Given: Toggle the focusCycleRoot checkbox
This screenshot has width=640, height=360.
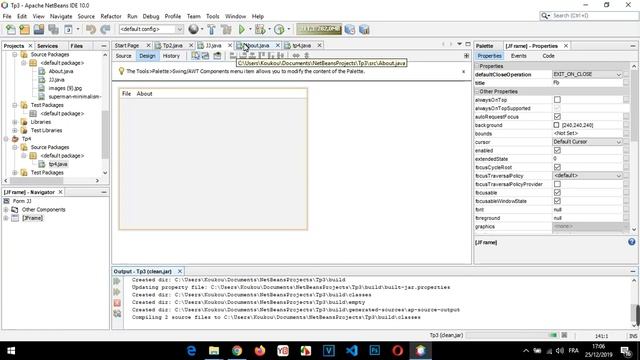Looking at the screenshot, I should click(x=557, y=167).
